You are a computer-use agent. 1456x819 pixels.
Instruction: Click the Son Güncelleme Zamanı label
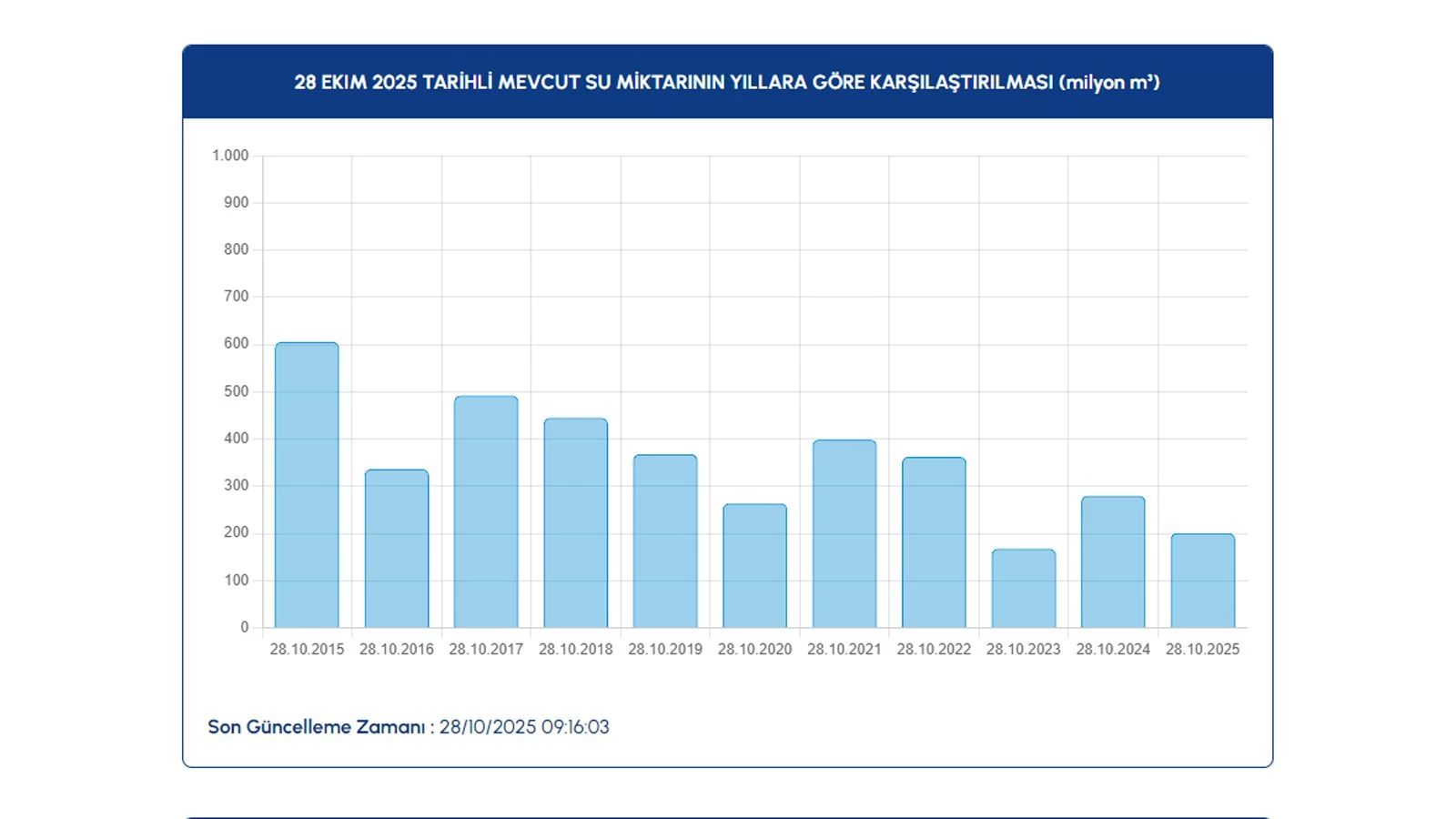tap(316, 727)
